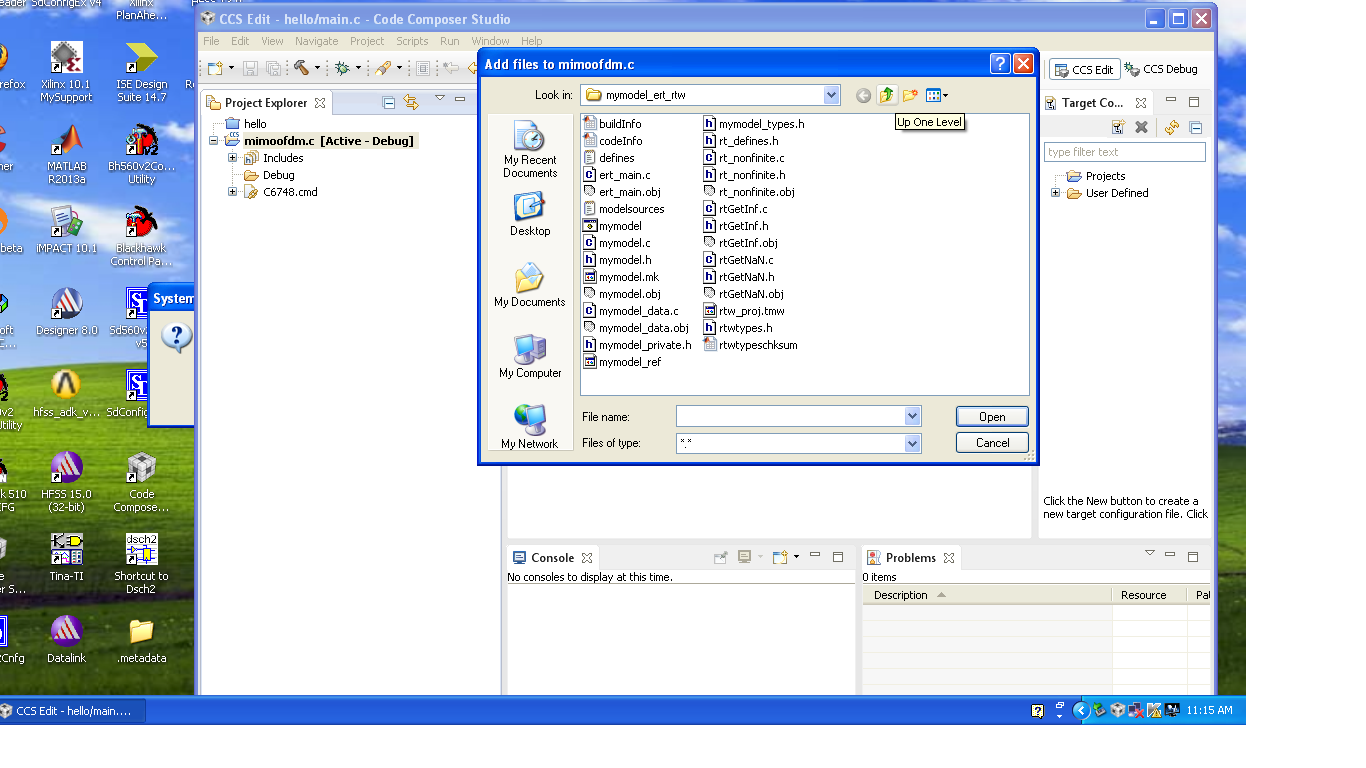Open the Look in folder dropdown
Image resolution: width=1366 pixels, height=768 pixels.
[x=831, y=95]
